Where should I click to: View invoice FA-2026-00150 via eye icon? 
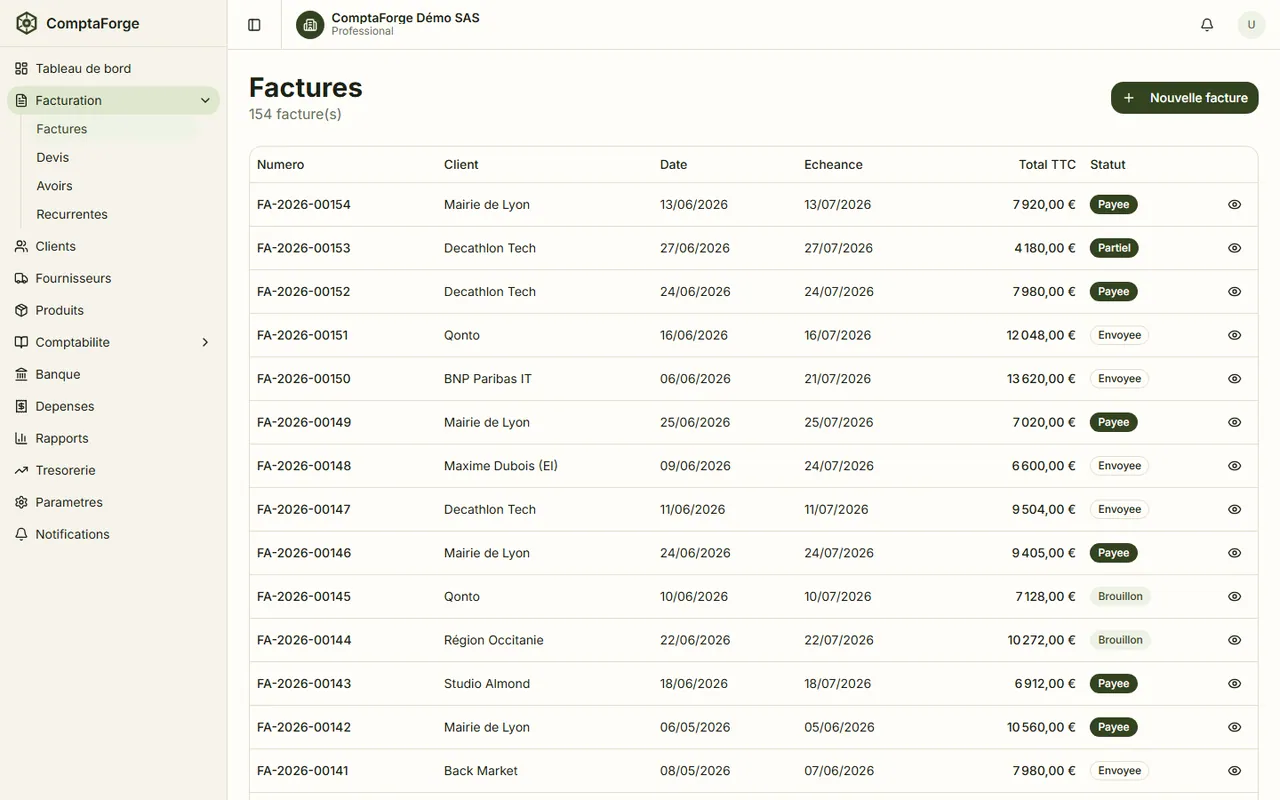click(1234, 378)
